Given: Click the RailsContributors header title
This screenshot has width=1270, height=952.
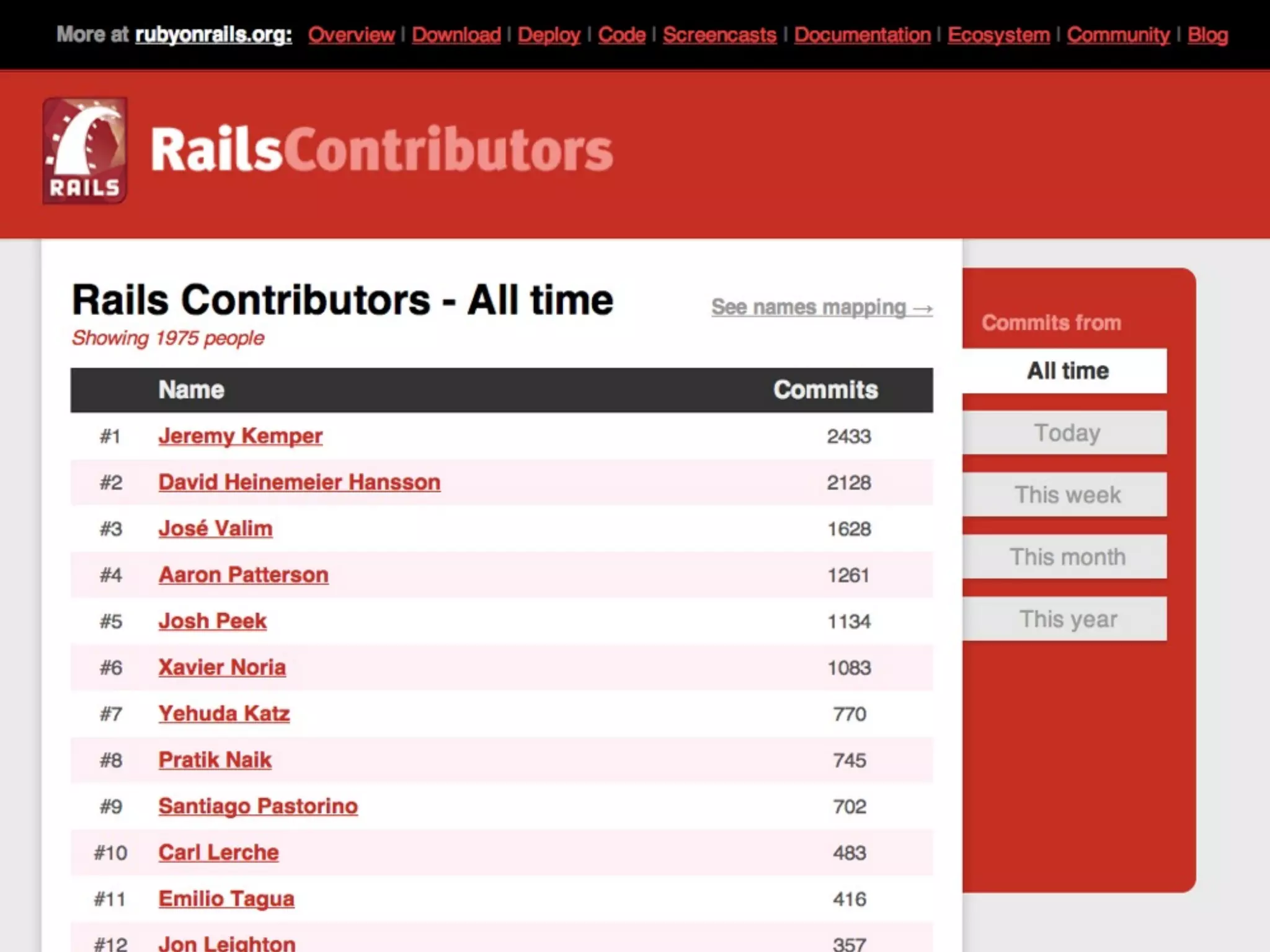Looking at the screenshot, I should (381, 149).
